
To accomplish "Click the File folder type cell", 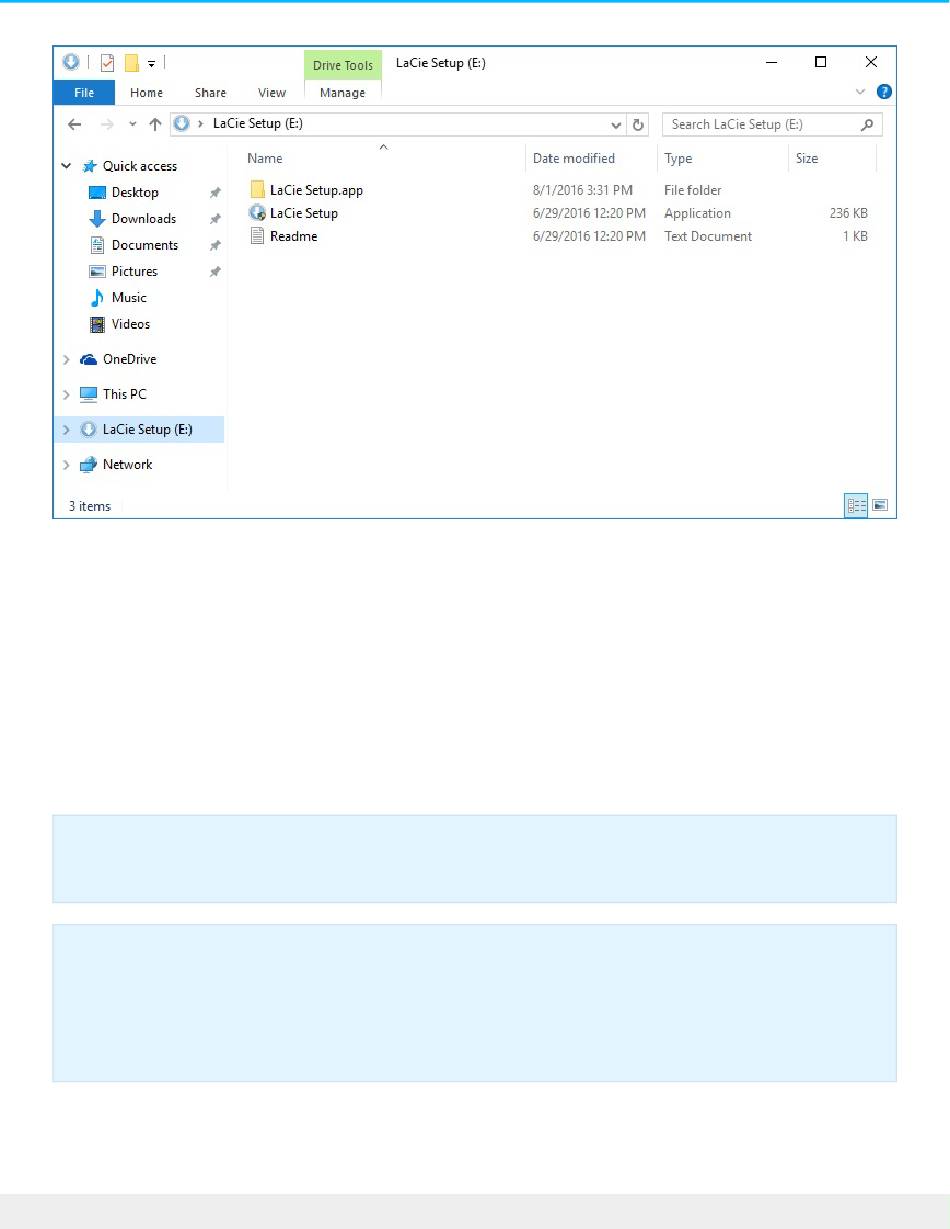I will tap(693, 190).
